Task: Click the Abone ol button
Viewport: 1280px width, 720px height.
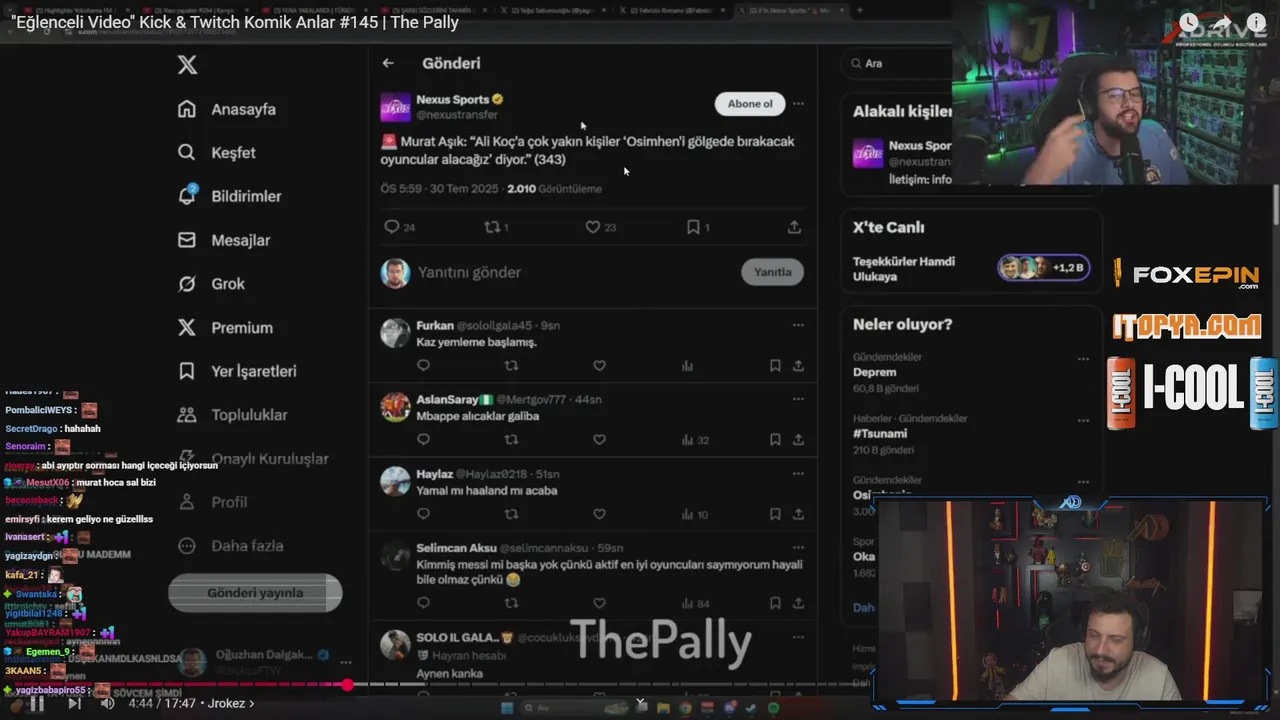Action: [750, 104]
